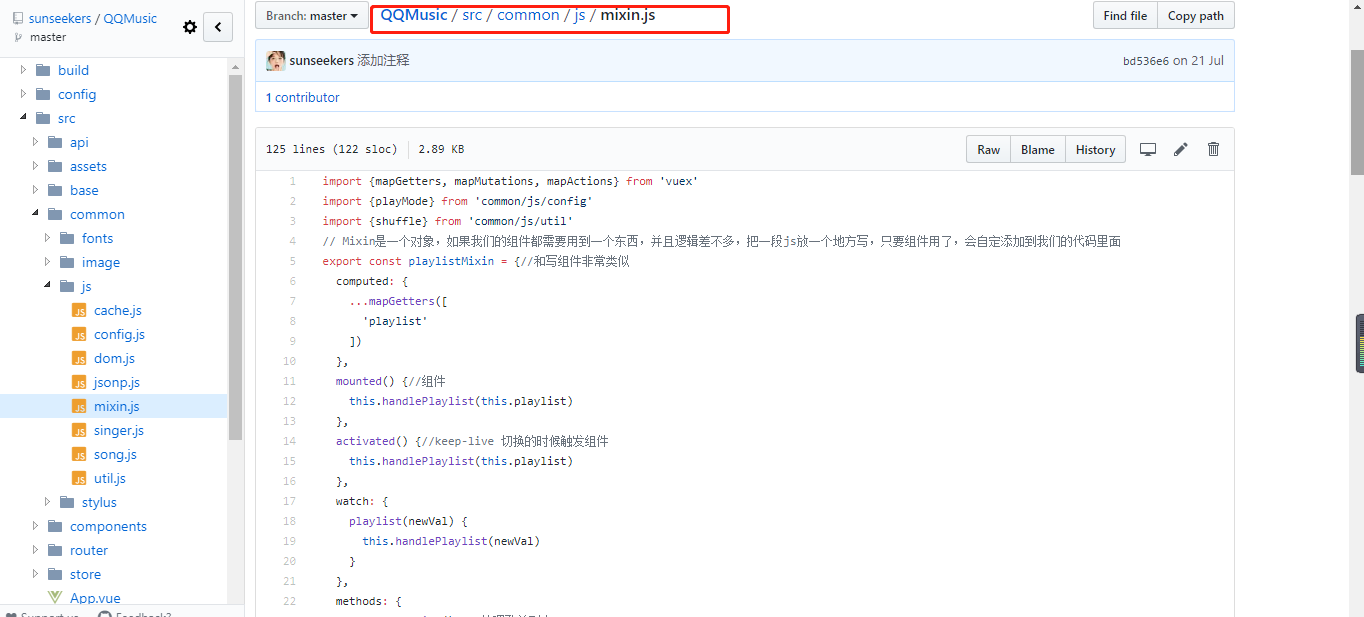Viewport: 1364px width, 617px height.
Task: Click the config.js file icon
Action: pyautogui.click(x=79, y=334)
